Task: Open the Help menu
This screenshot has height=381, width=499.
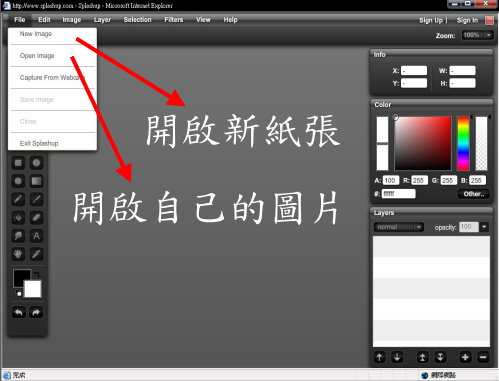Action: pos(230,20)
